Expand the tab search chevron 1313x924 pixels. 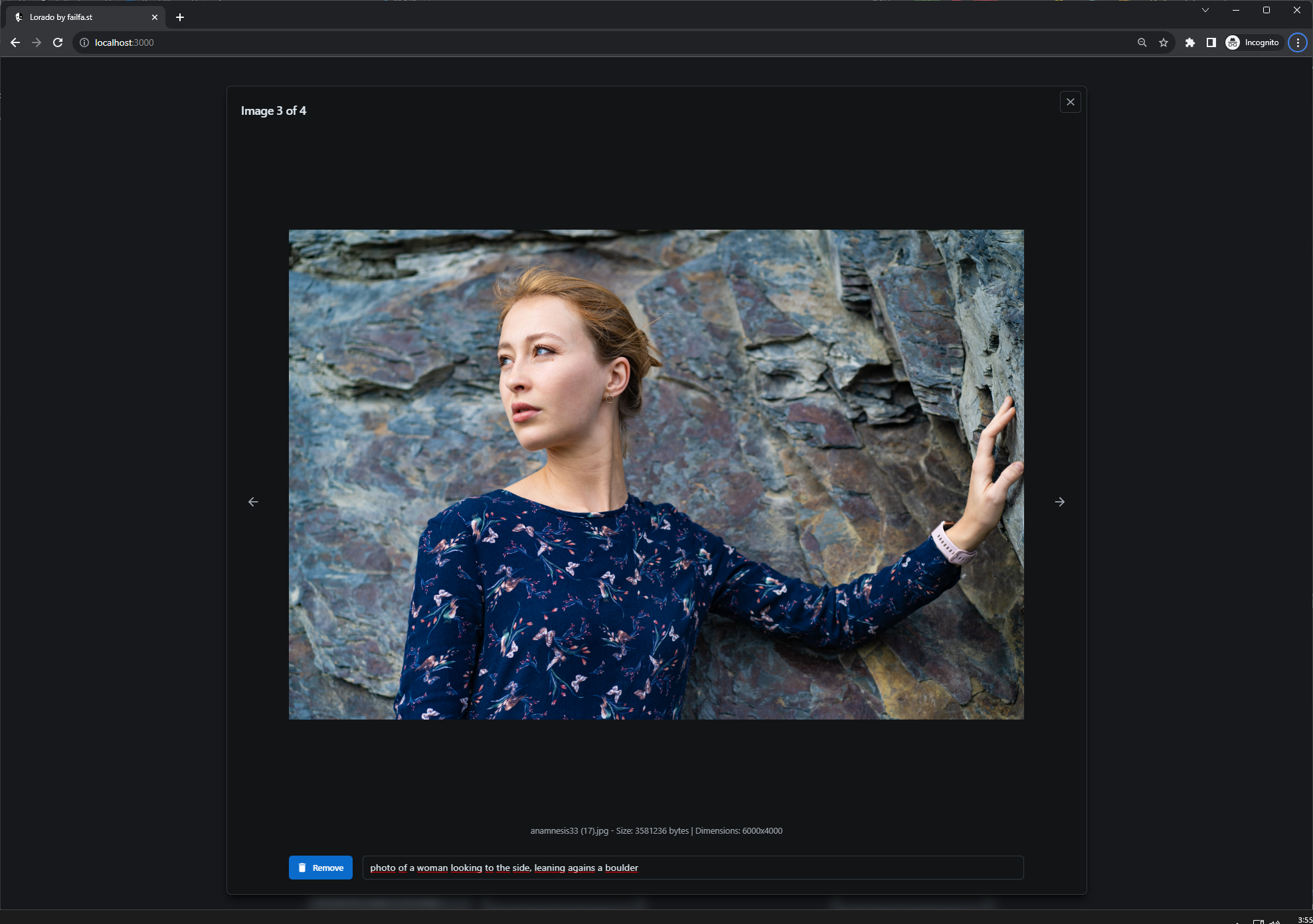[1205, 10]
